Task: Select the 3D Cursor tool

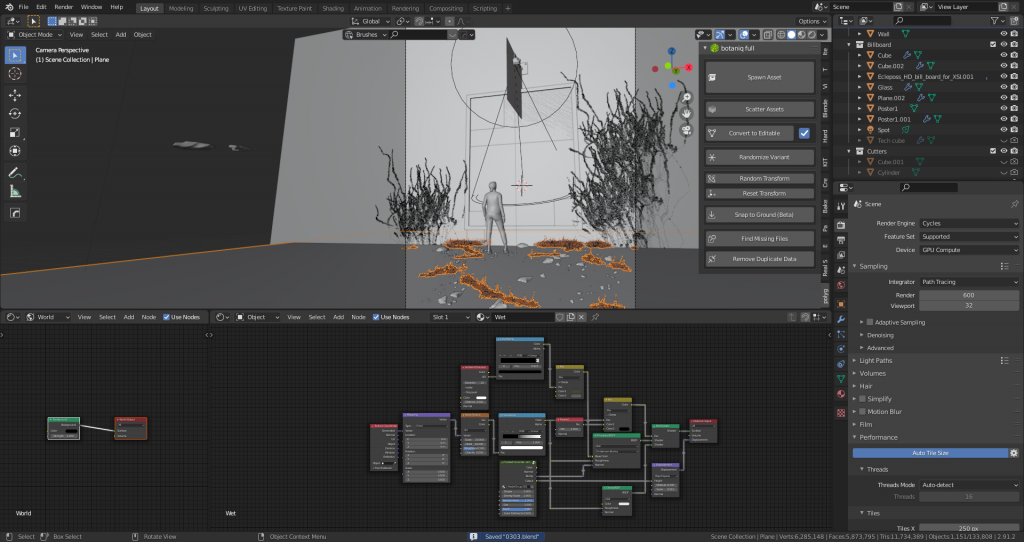Action: [x=15, y=73]
